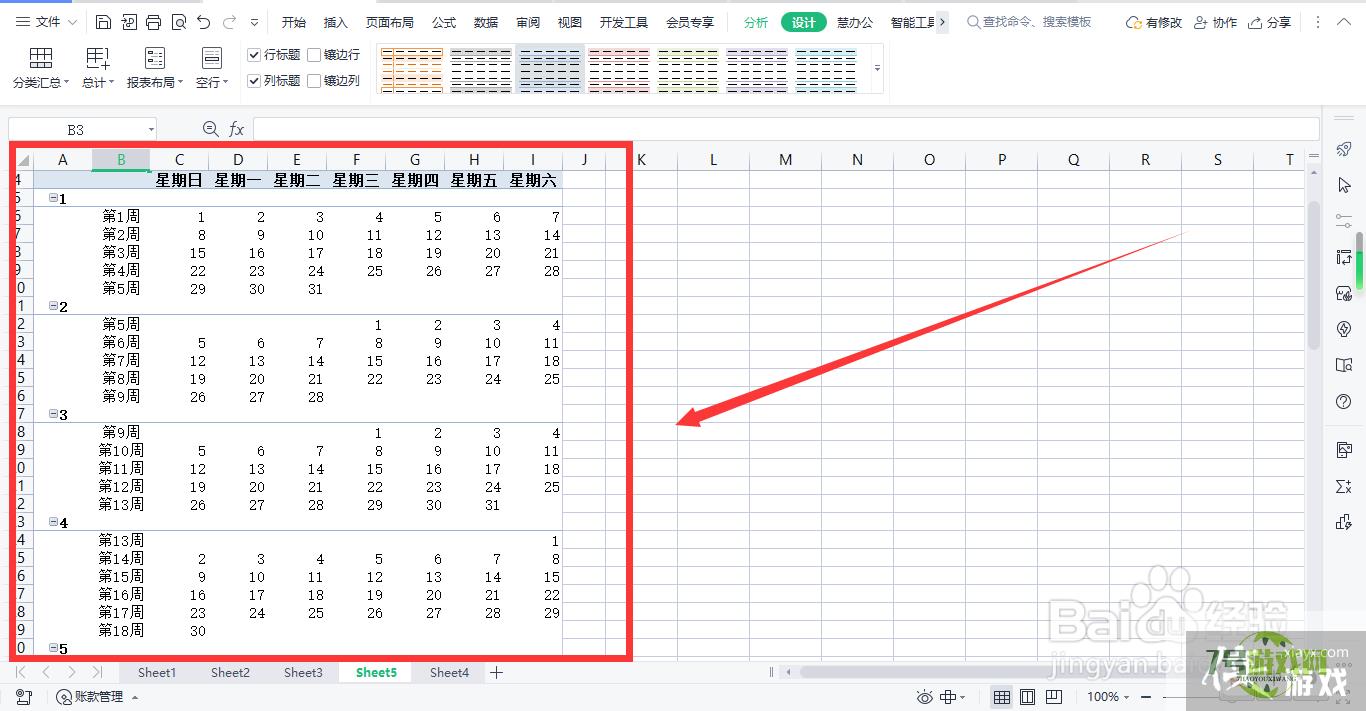Switch to the 页面布局 tab
Viewport: 1366px width, 711px height.
(x=390, y=22)
